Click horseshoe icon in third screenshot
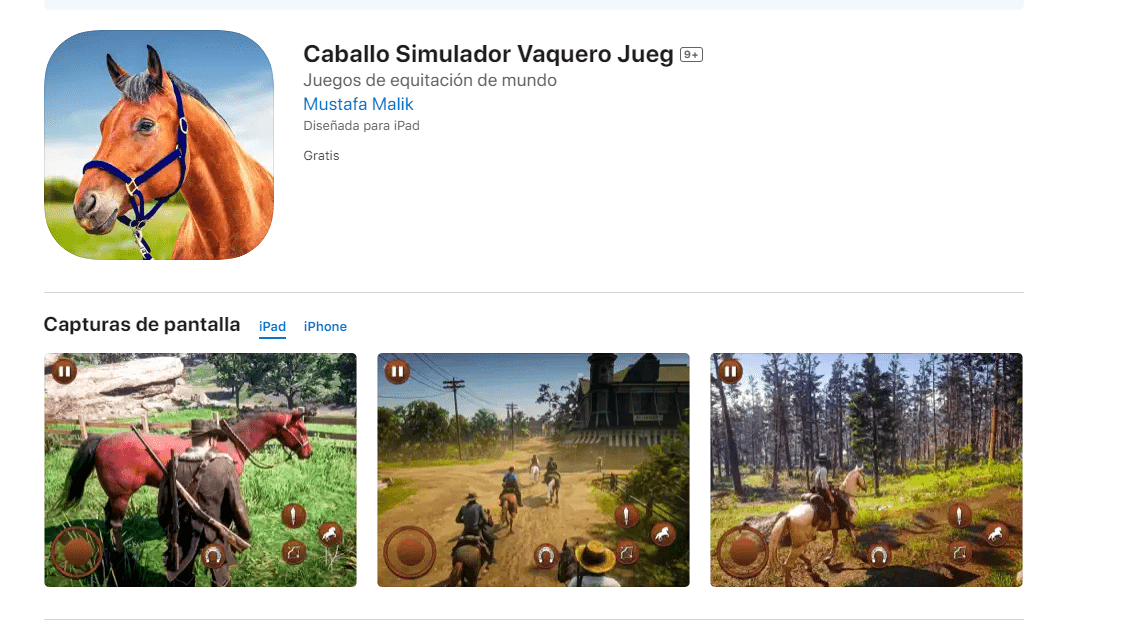1124x639 pixels. tap(879, 556)
